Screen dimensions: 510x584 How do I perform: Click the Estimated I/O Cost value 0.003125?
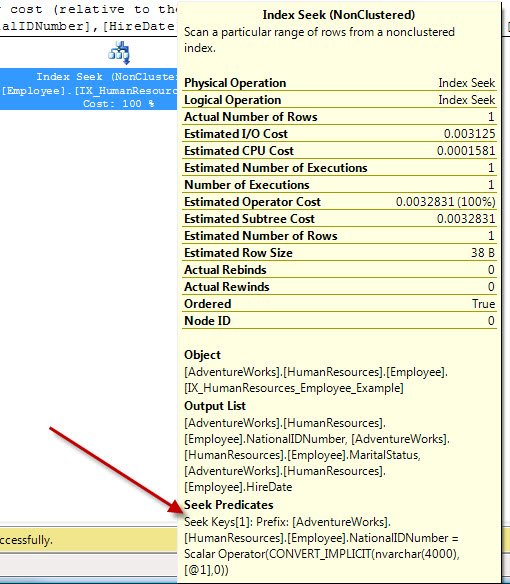tap(469, 134)
